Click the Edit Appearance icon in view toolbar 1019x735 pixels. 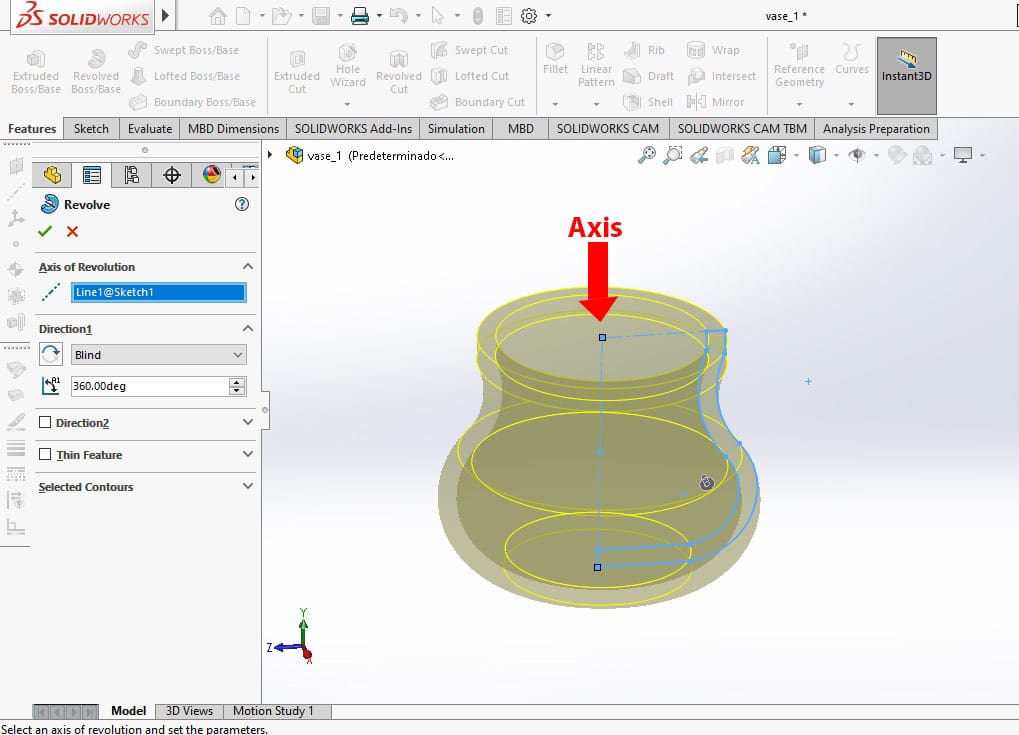[x=897, y=155]
